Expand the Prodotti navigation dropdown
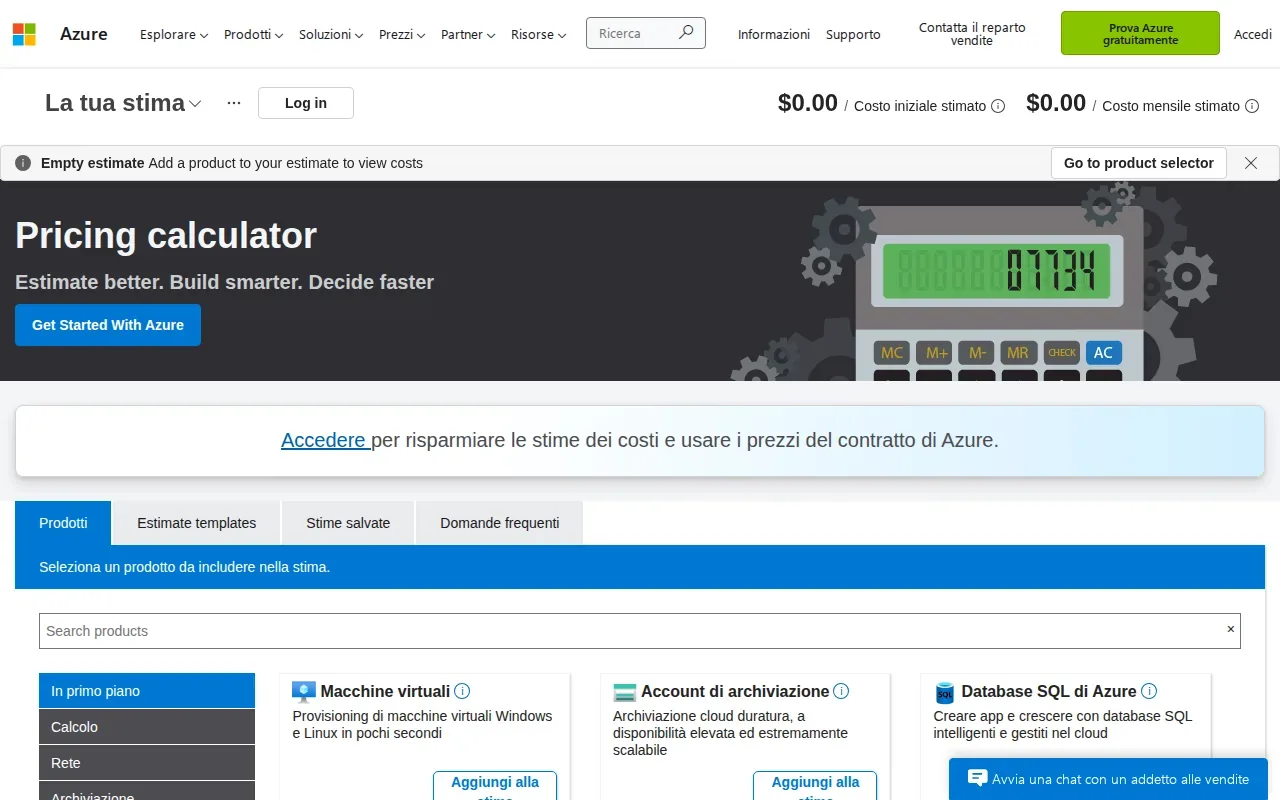The width and height of the screenshot is (1280, 800). [x=254, y=34]
